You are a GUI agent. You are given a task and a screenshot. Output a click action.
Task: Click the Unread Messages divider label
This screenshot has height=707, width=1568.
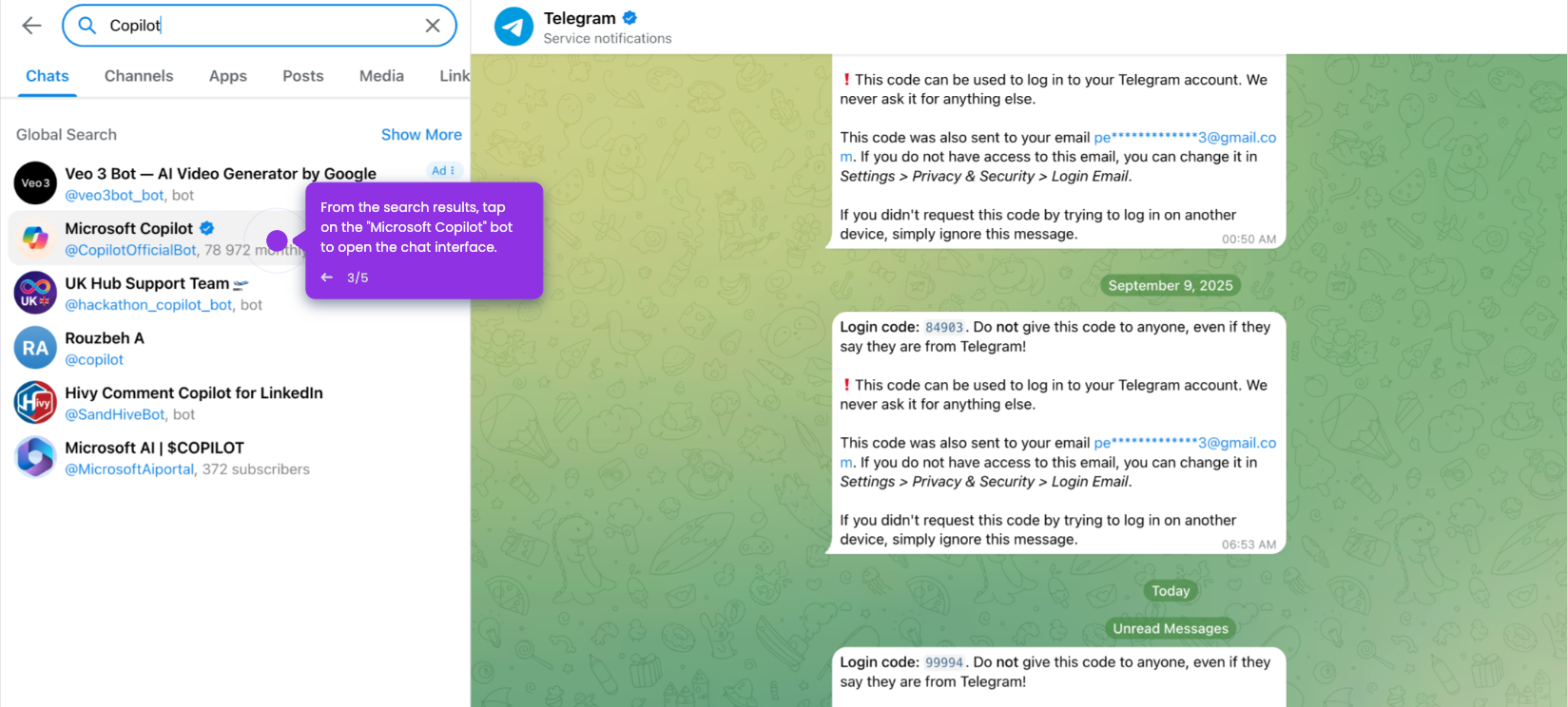(1171, 628)
